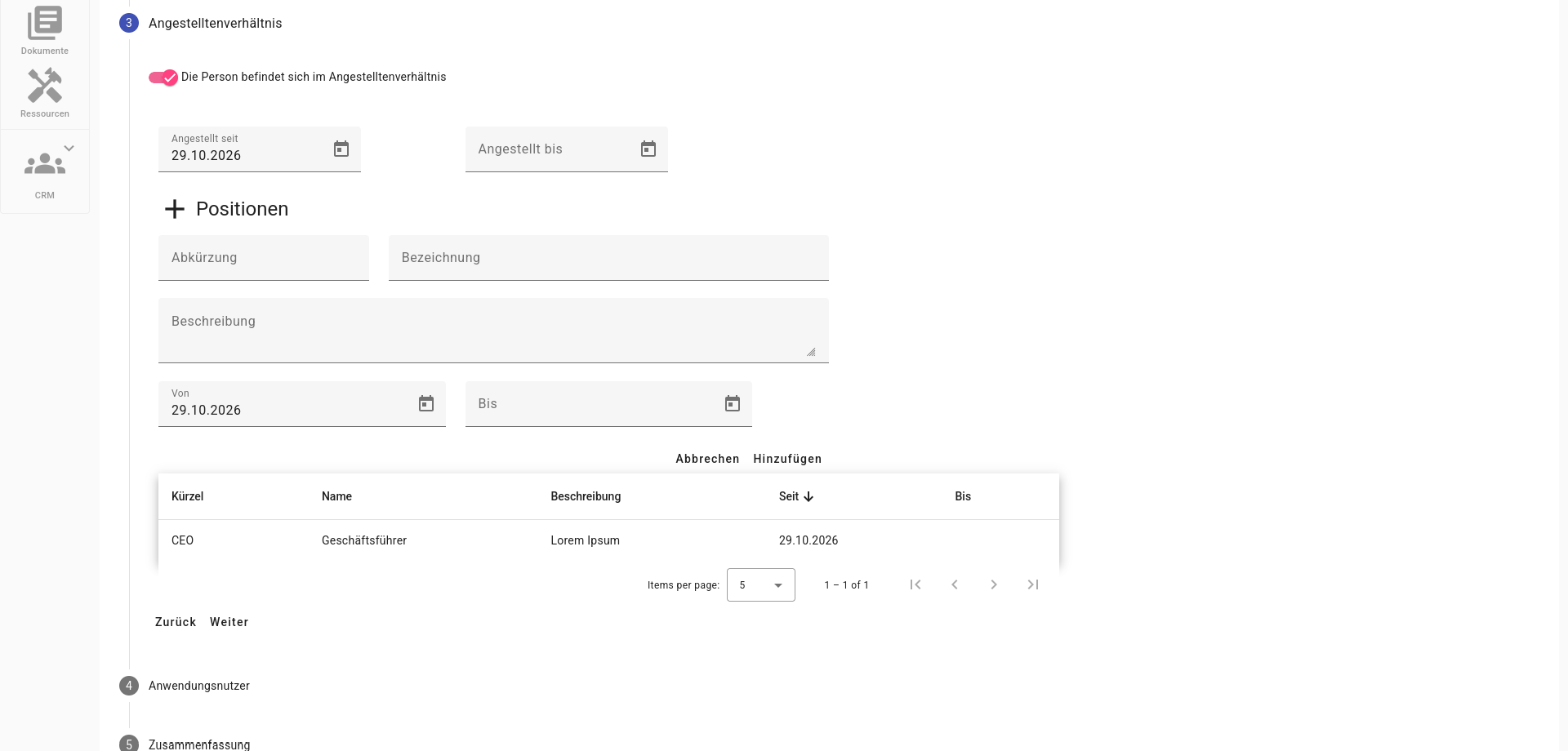Click the resize handle of Beschreibung textarea
Image resolution: width=1568 pixels, height=751 pixels.
tap(811, 352)
